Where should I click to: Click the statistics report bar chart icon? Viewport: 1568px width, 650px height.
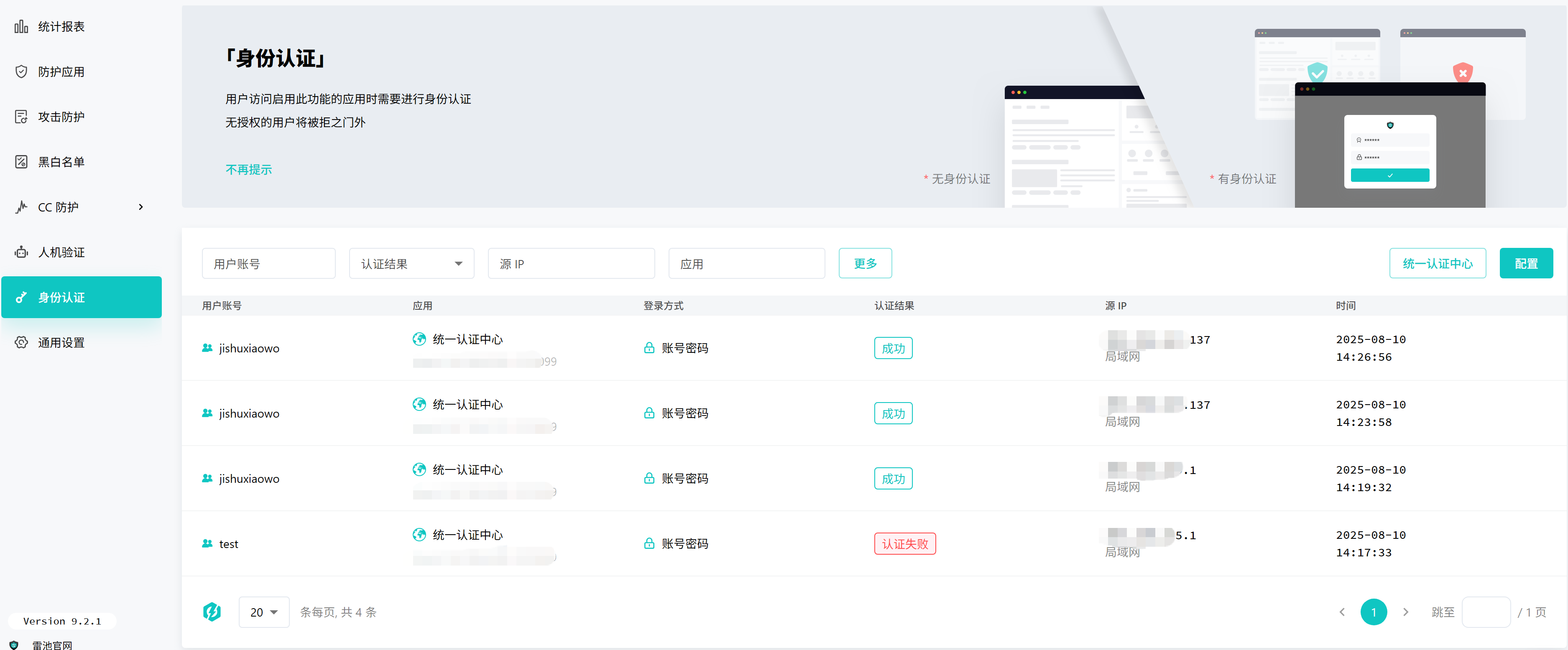(x=21, y=26)
